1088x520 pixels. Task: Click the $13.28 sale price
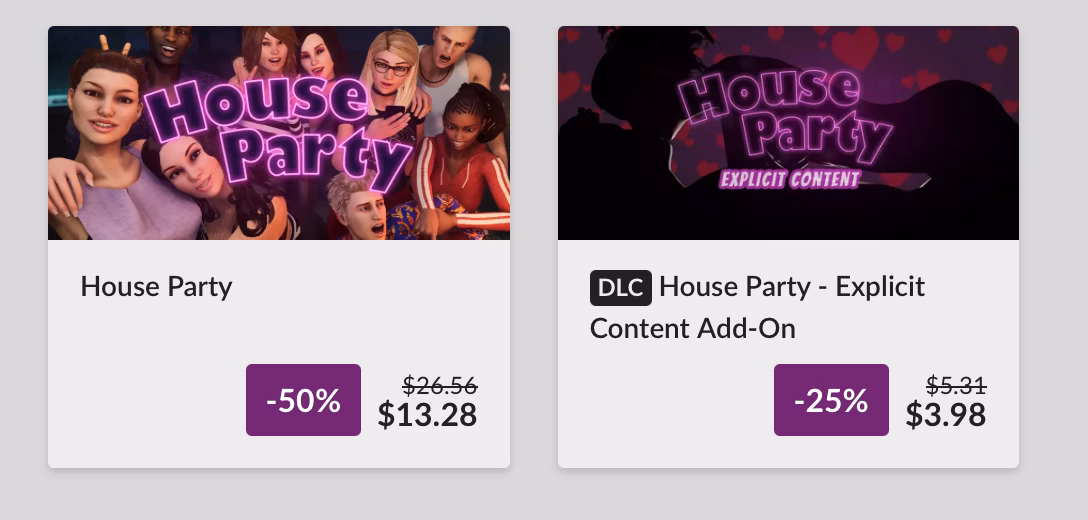tap(427, 414)
